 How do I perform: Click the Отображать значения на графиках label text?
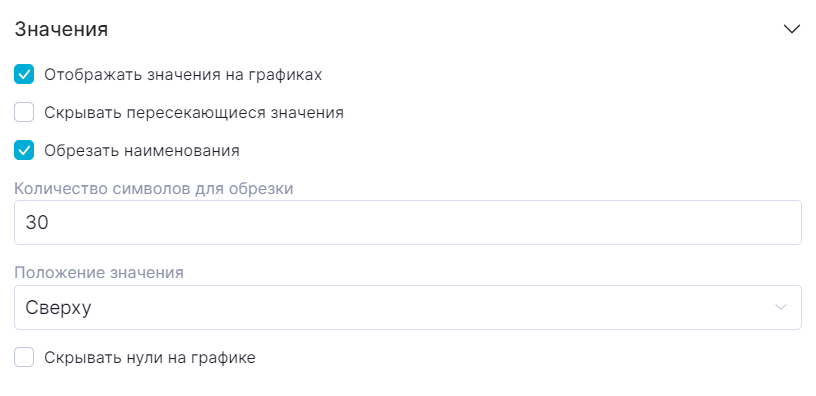(x=183, y=75)
